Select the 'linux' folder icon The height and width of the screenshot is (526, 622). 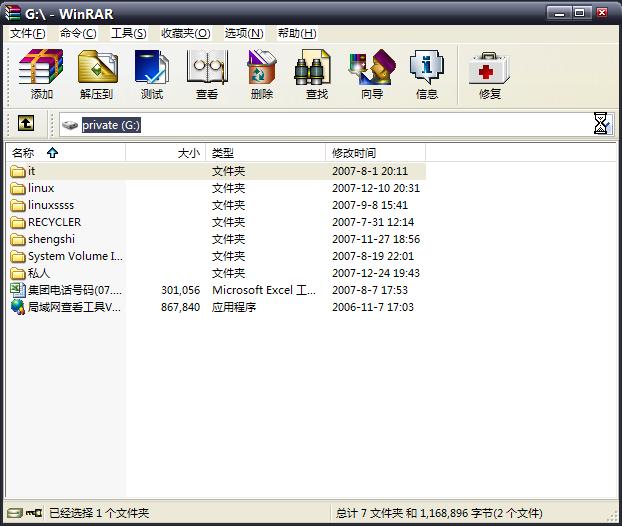[x=18, y=188]
